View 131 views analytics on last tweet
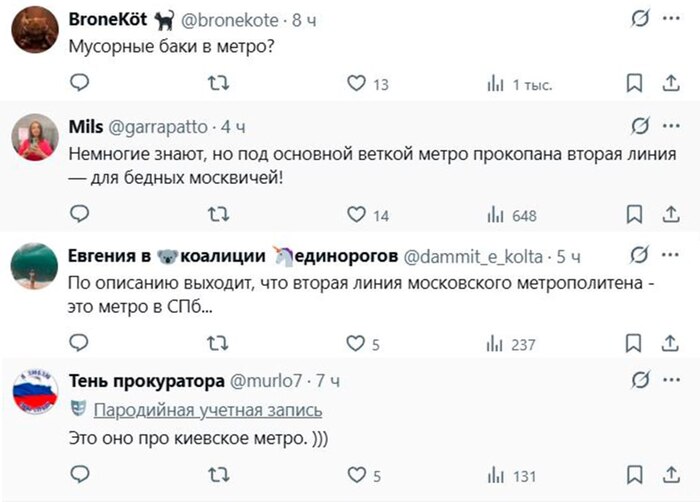 [x=512, y=476]
